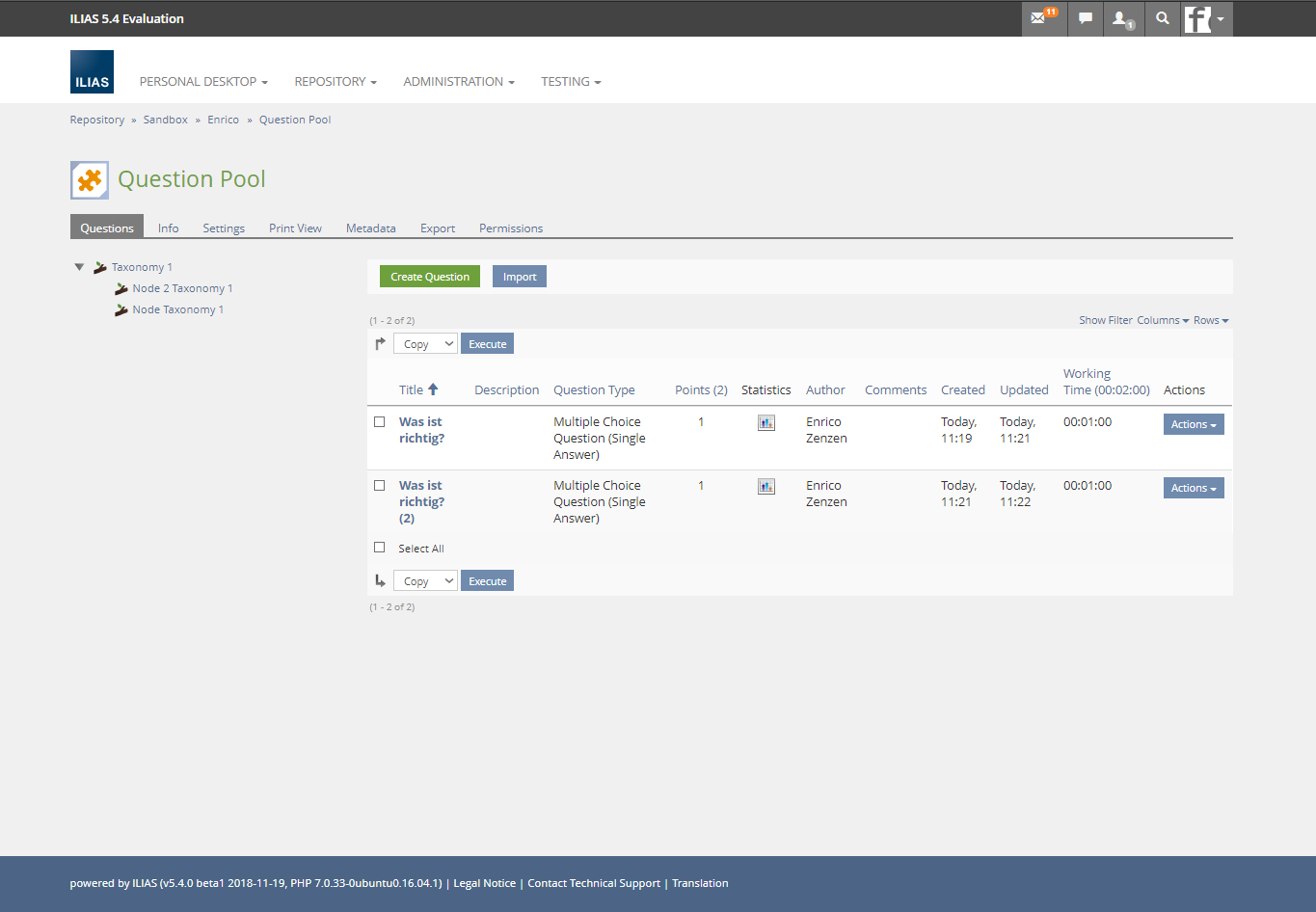
Task: Open statistics icon for first question
Action: [x=766, y=422]
